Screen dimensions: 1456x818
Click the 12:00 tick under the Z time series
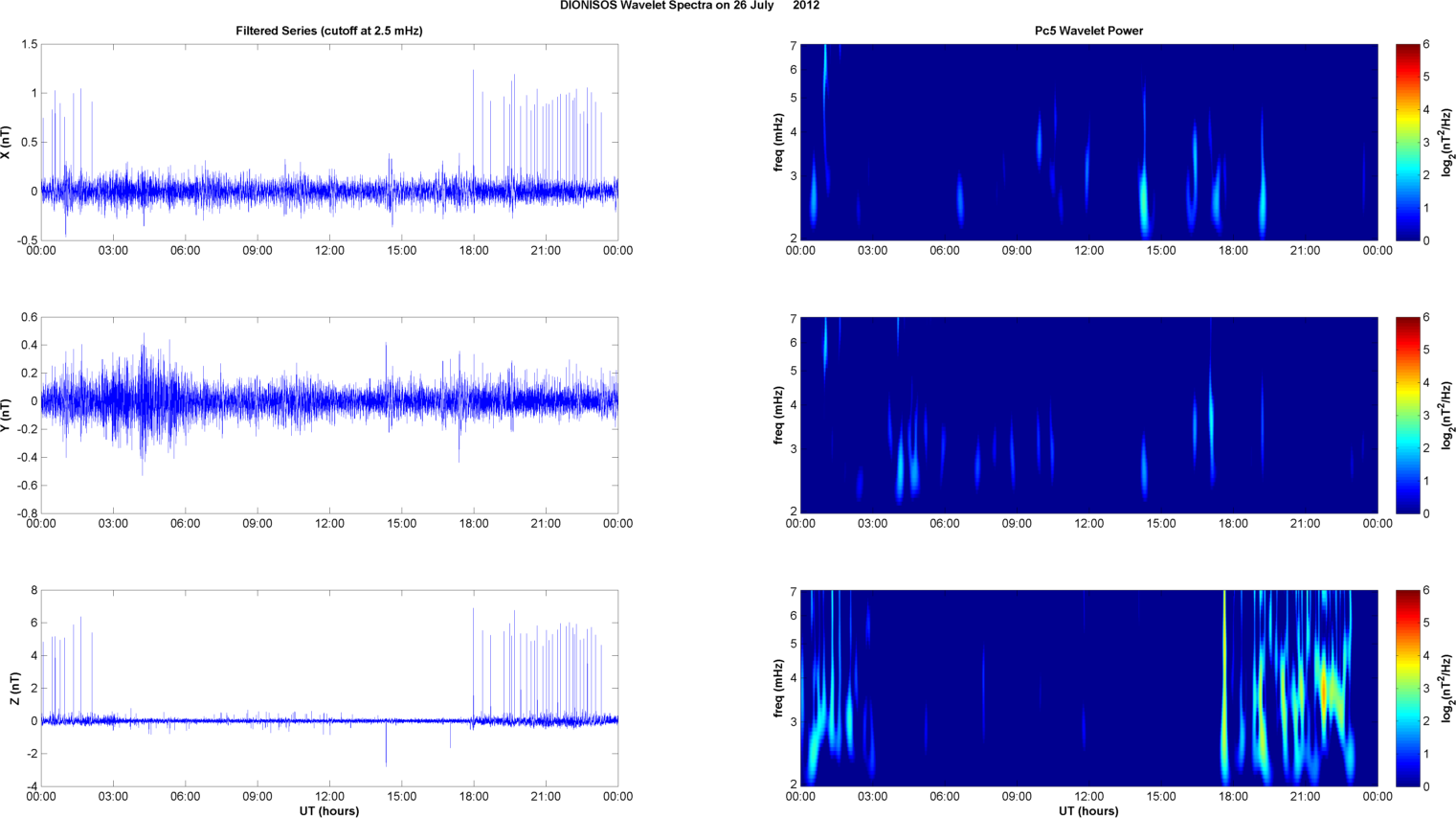(329, 796)
